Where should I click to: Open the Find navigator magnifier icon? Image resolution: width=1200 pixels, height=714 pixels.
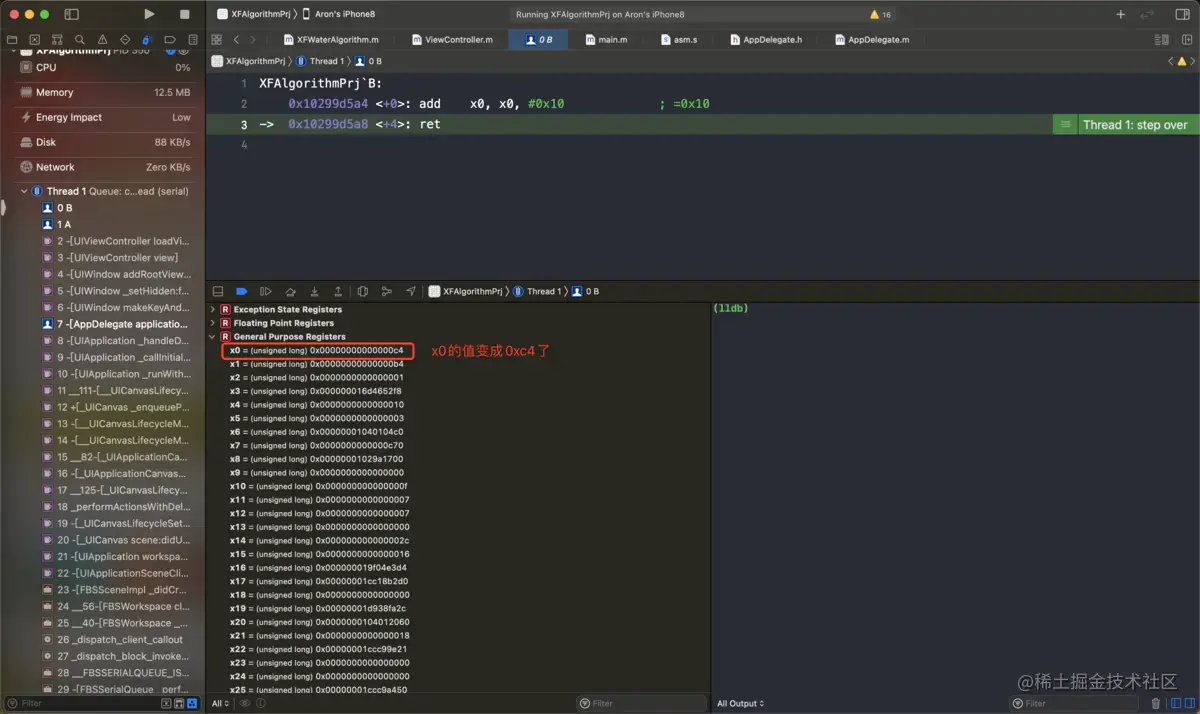click(79, 40)
